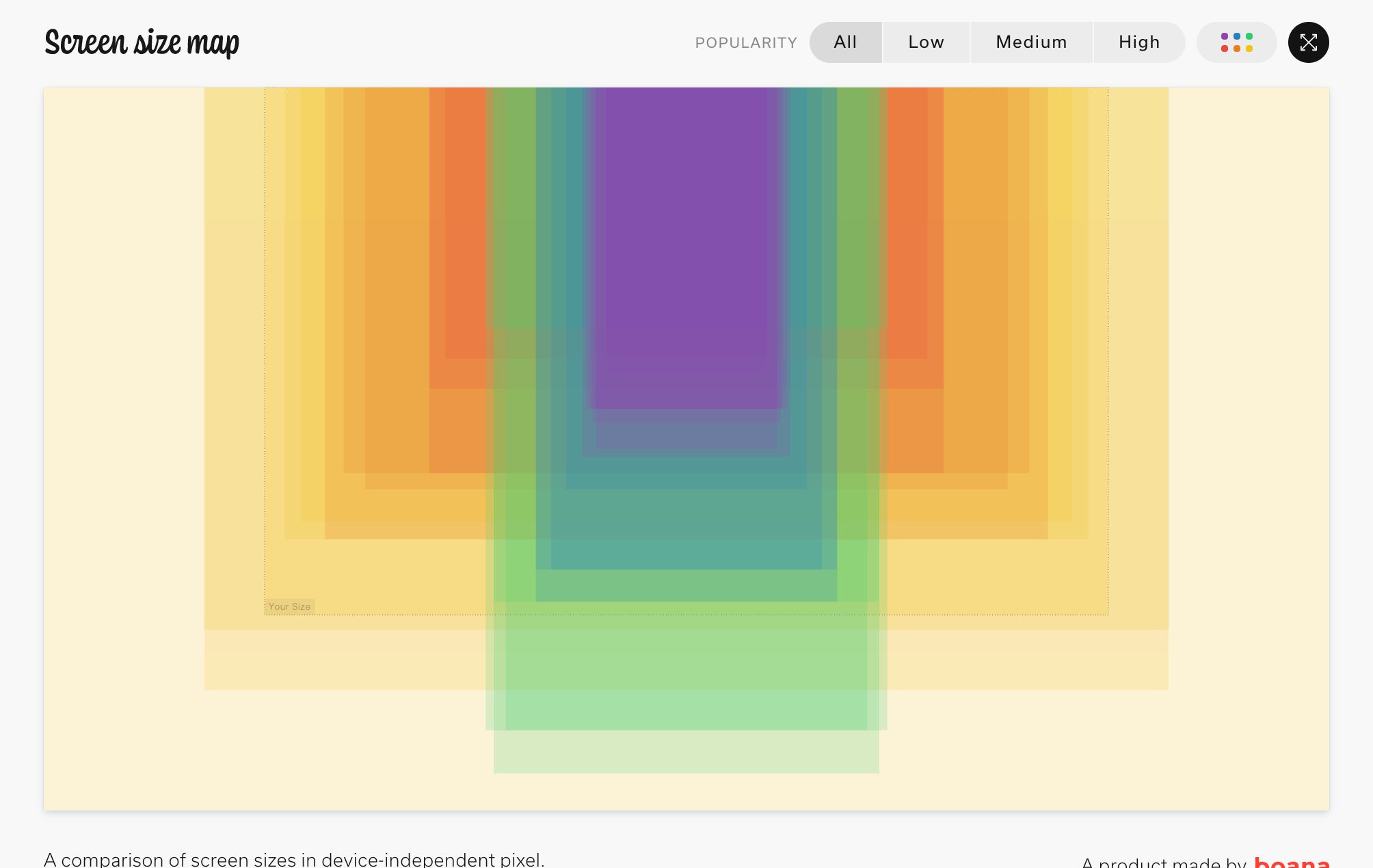
Task: Show only High popularity screens
Action: [x=1139, y=42]
